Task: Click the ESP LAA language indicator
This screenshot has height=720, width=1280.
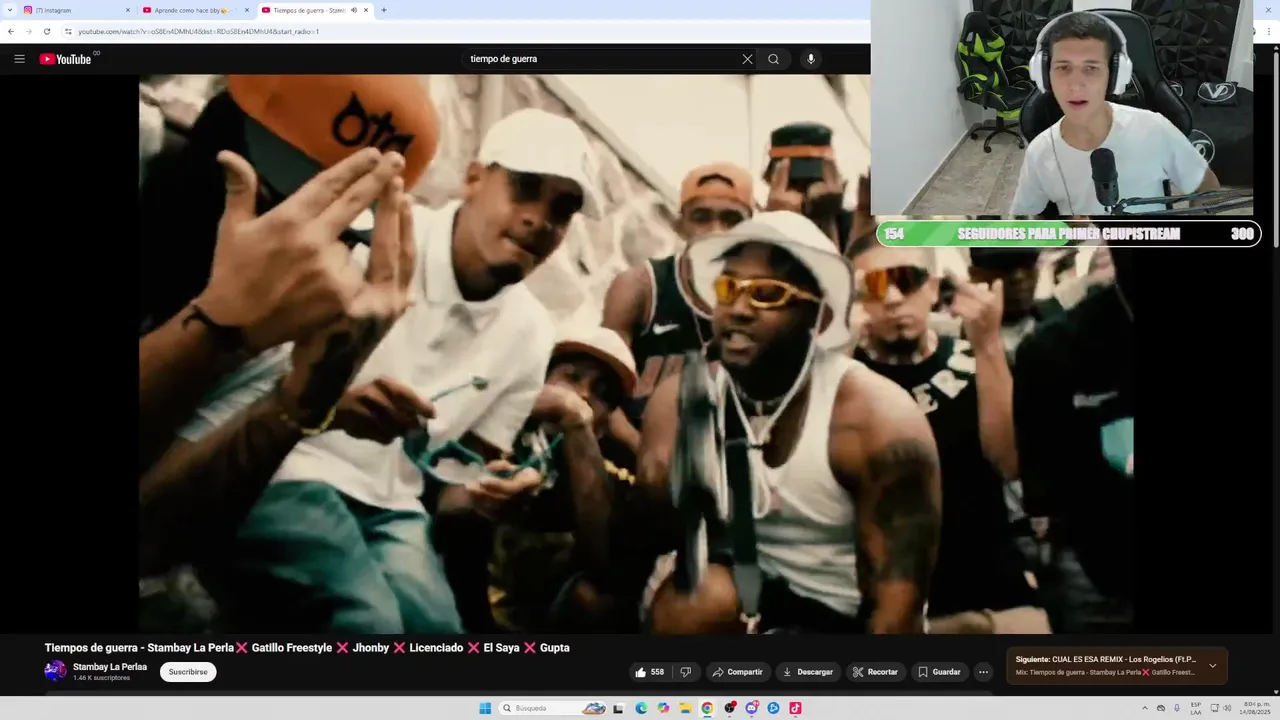Action: [x=1196, y=708]
